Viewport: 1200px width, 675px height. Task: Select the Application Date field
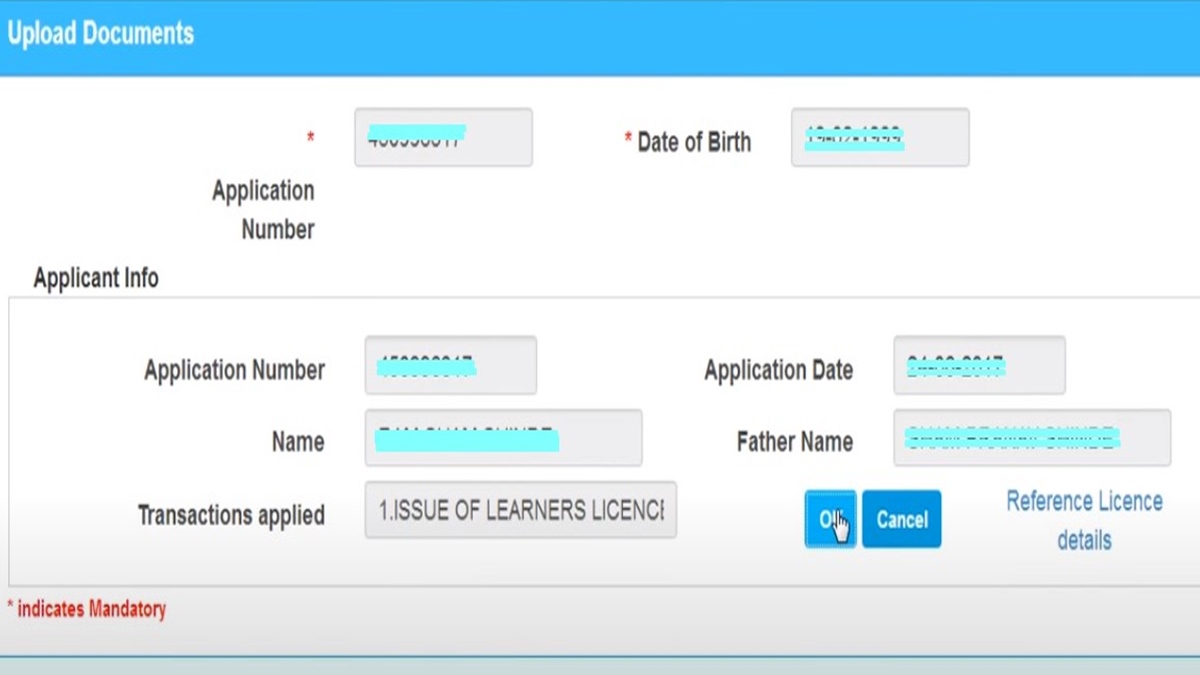[979, 365]
